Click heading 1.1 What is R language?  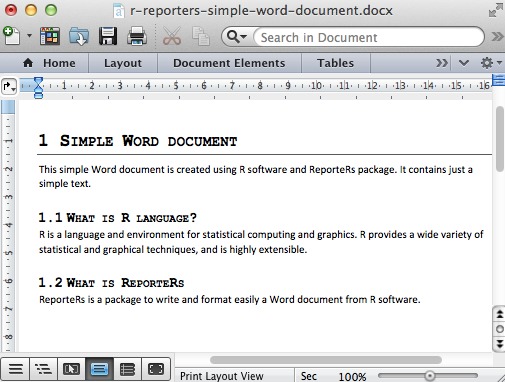tap(117, 218)
